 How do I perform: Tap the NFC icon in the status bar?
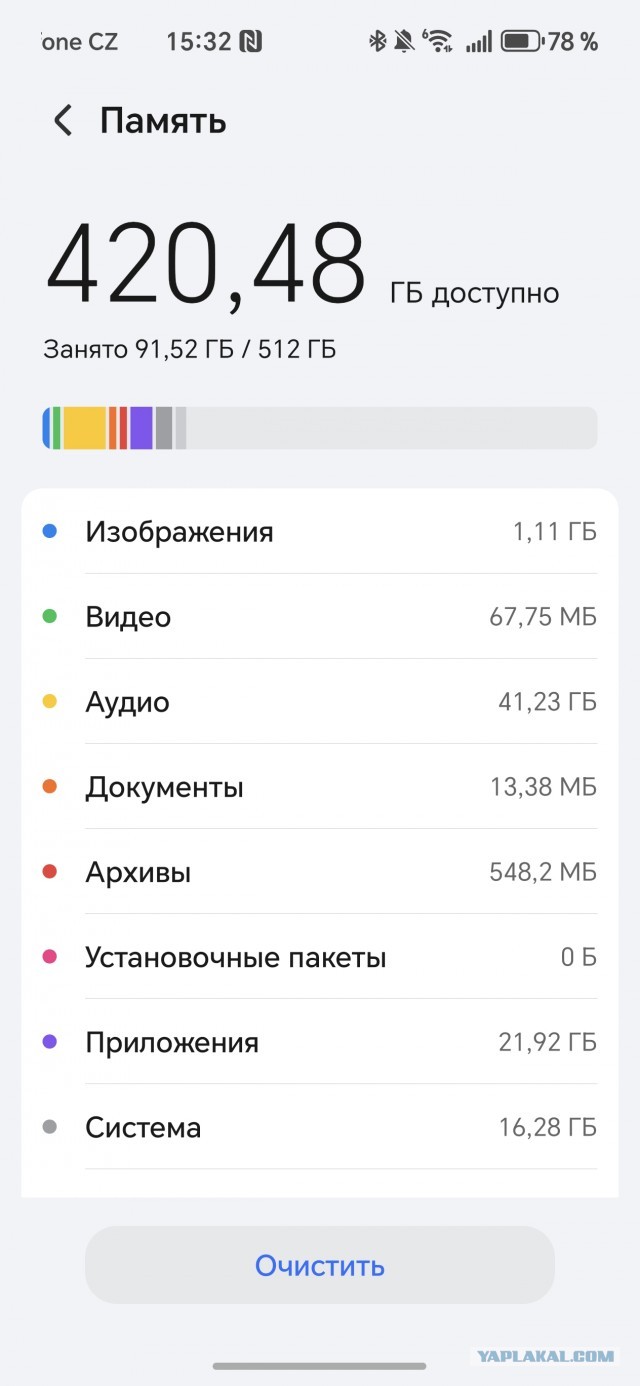253,41
